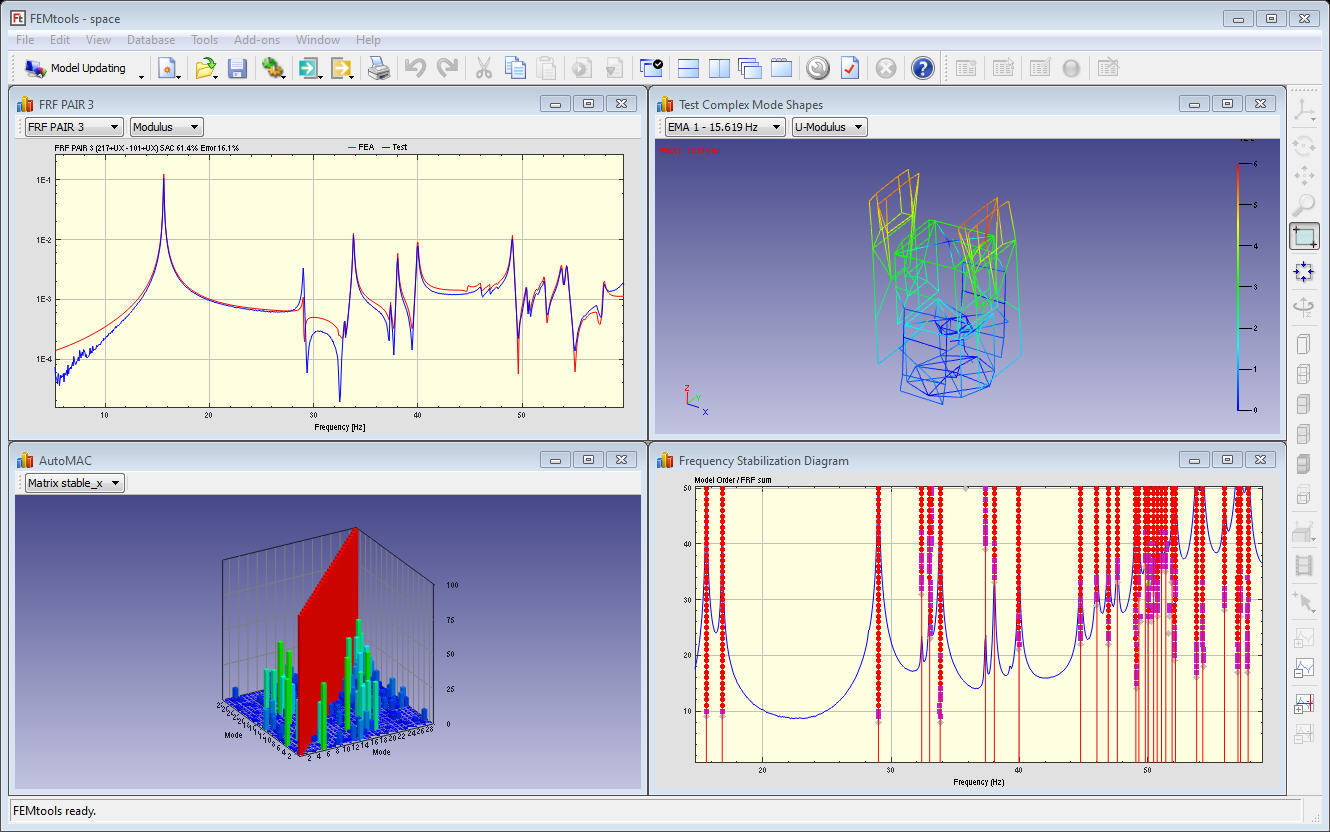Viewport: 1330px width, 832px height.
Task: Click the tabbed windows layout icon
Action: pyautogui.click(x=782, y=68)
